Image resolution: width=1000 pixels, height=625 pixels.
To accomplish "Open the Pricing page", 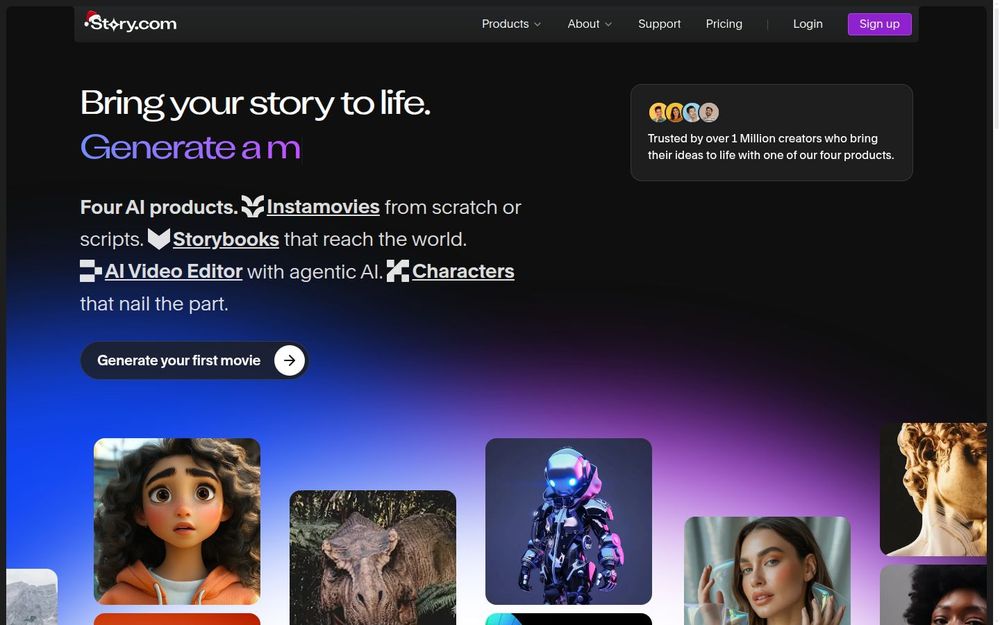I will coord(724,24).
